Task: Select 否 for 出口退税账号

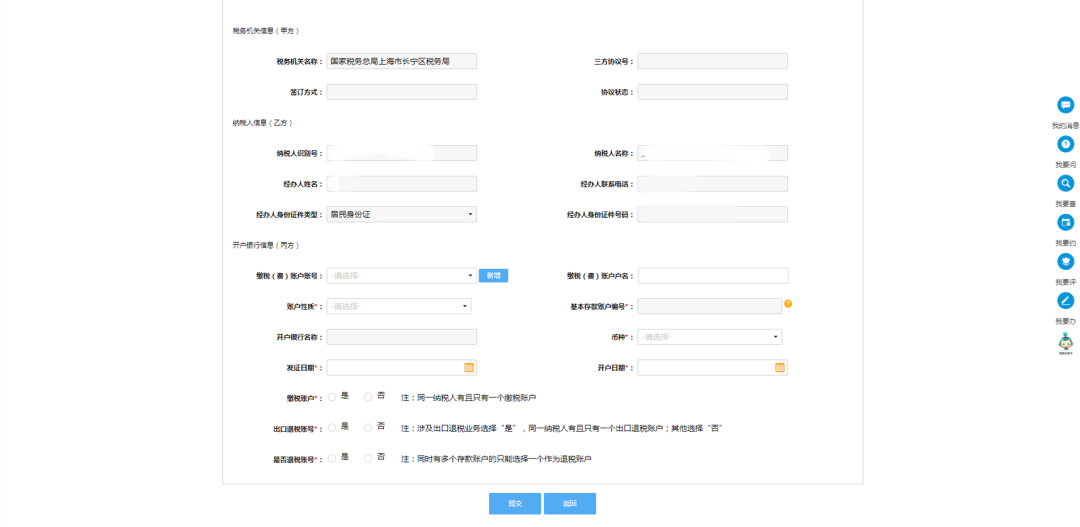Action: click(x=368, y=428)
